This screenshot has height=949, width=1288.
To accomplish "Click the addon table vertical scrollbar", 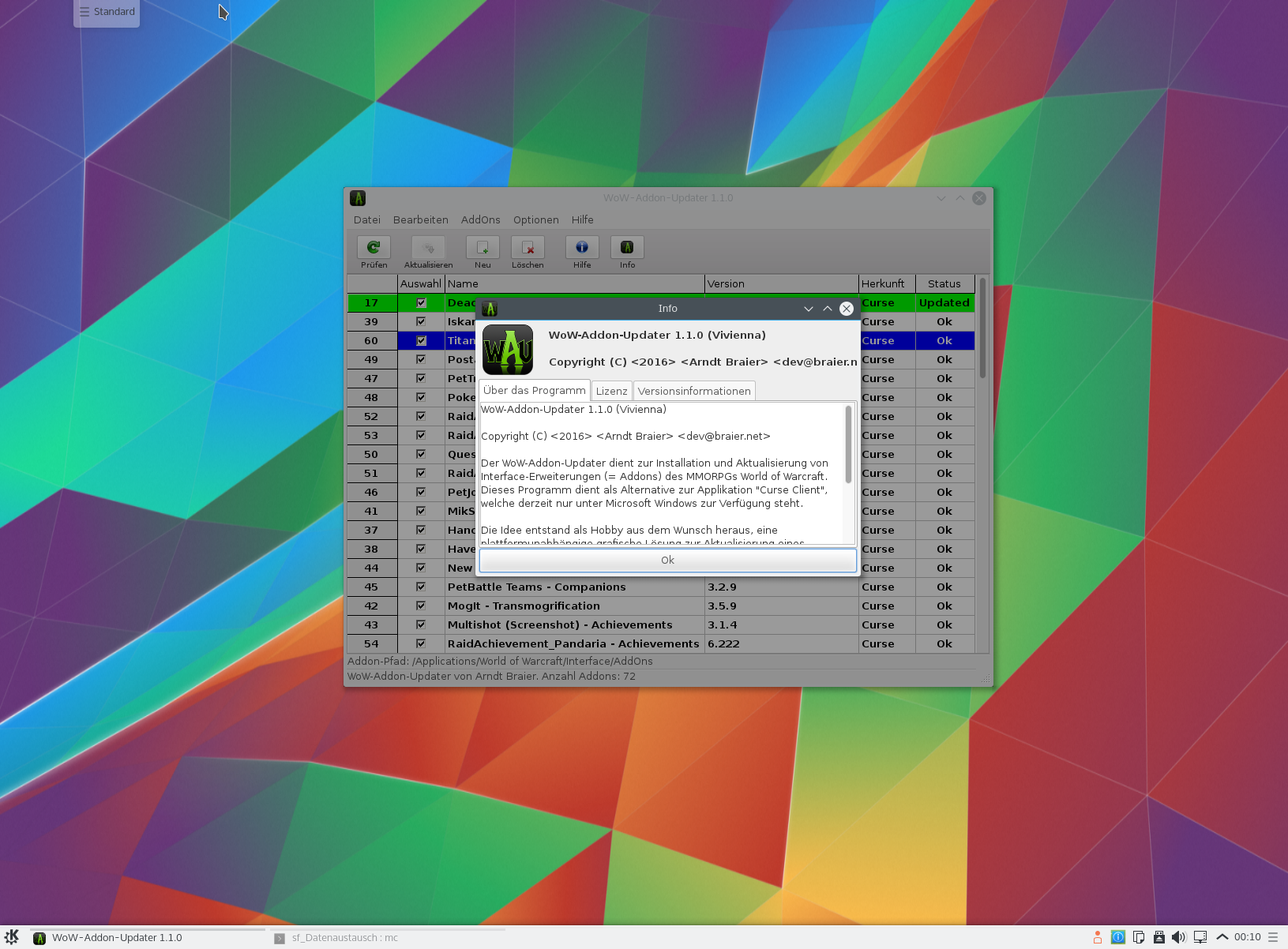I will coord(982,328).
